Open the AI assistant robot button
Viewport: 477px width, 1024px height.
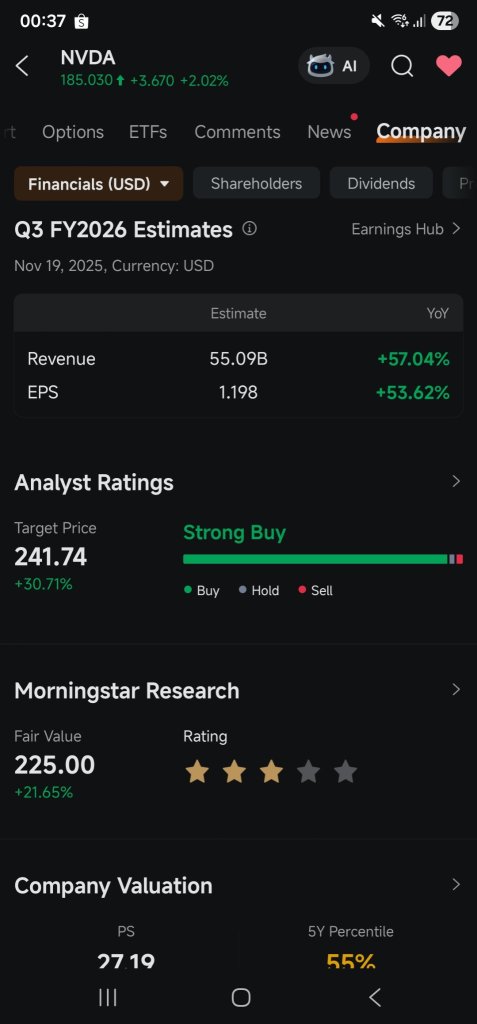click(334, 66)
